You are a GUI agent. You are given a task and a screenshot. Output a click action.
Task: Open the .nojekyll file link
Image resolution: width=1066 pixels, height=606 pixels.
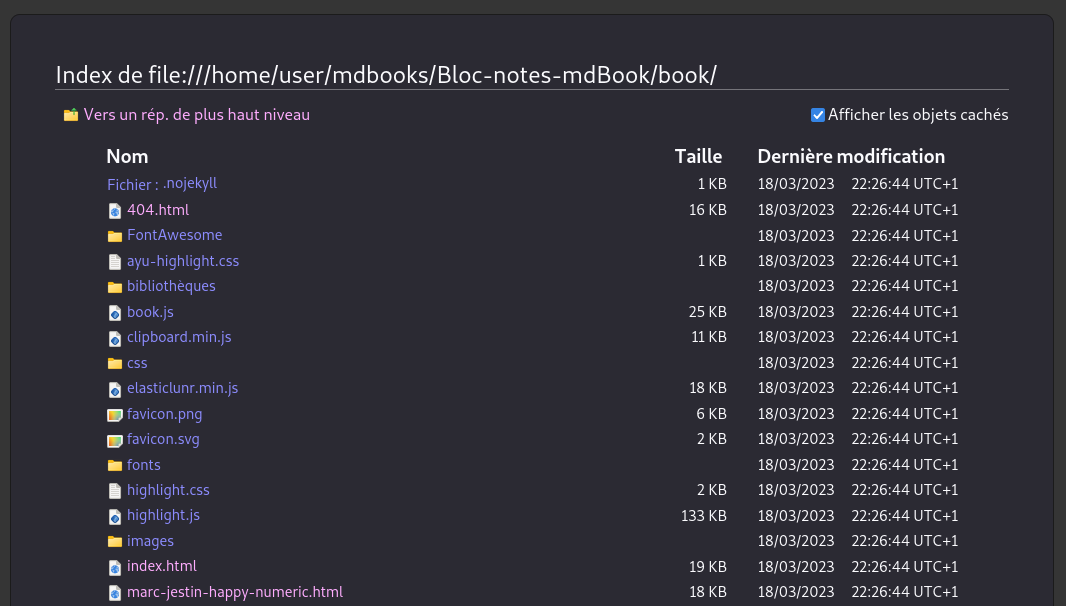[190, 183]
